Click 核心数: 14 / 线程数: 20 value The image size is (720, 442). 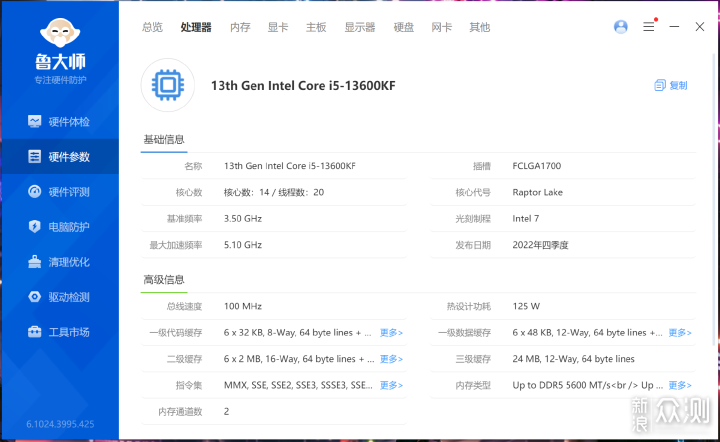[x=274, y=192]
